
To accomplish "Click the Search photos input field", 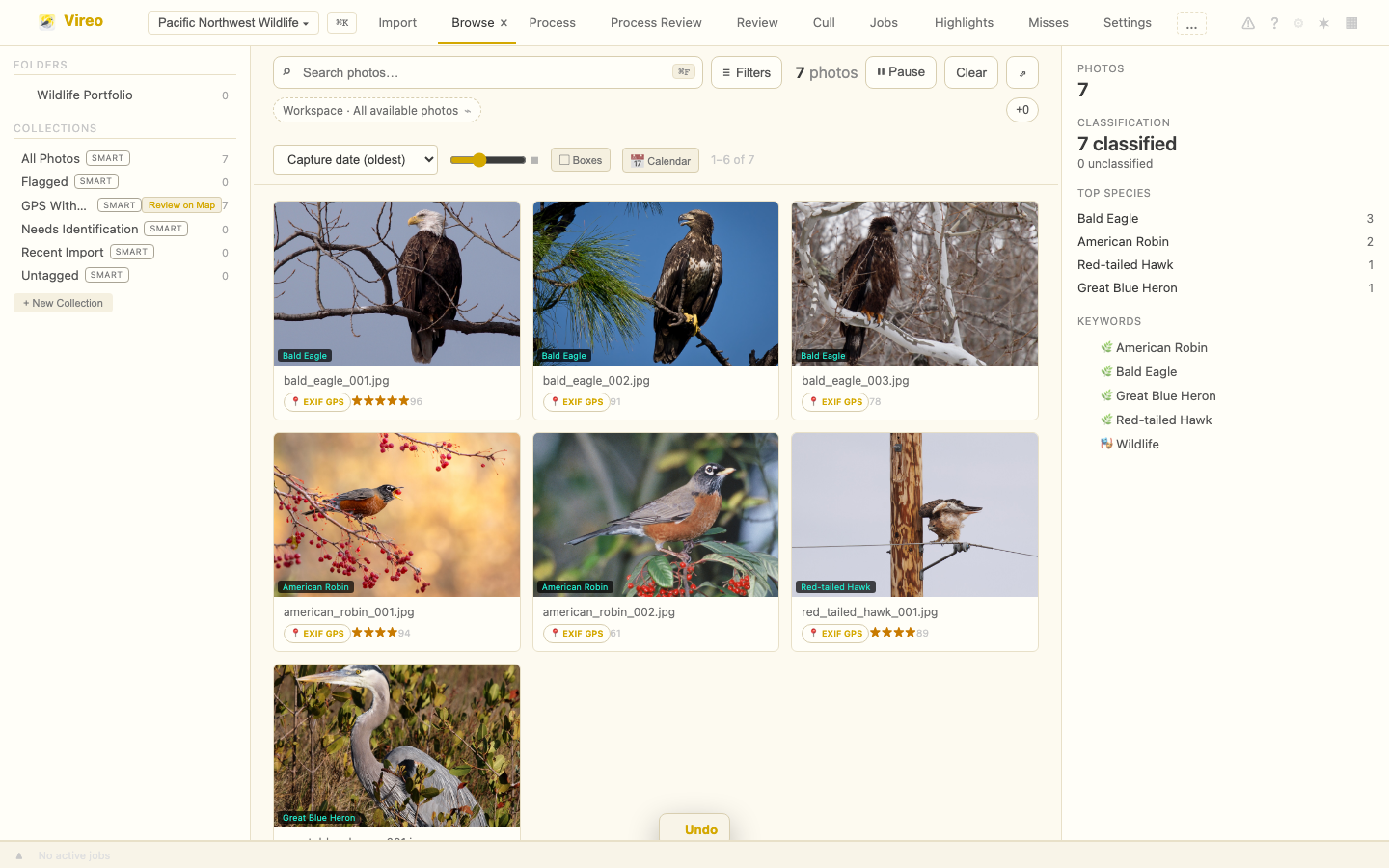I will coord(487,72).
